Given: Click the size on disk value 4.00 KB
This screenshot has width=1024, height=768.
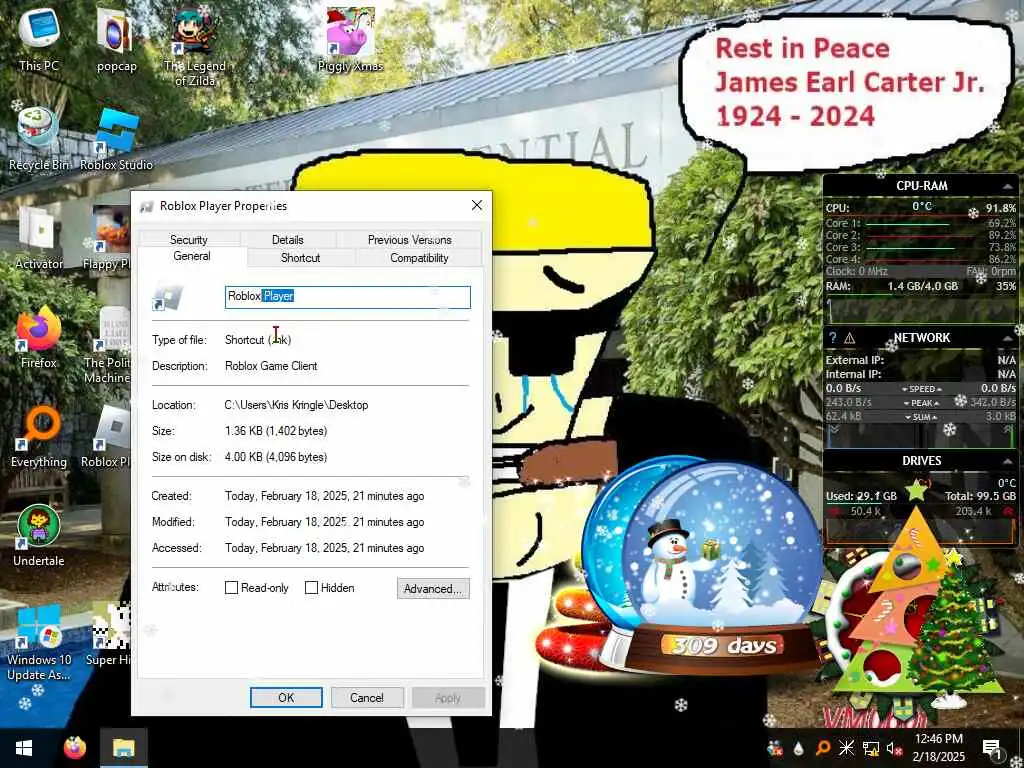Looking at the screenshot, I should coord(276,457).
